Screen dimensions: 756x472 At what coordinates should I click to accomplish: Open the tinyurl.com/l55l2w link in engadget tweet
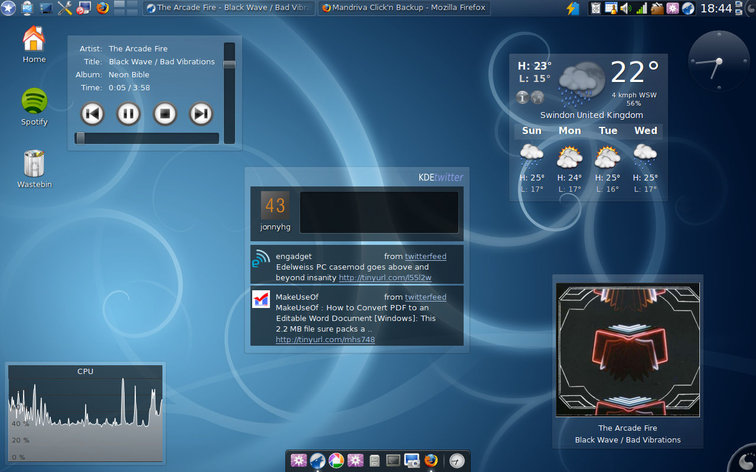click(385, 278)
